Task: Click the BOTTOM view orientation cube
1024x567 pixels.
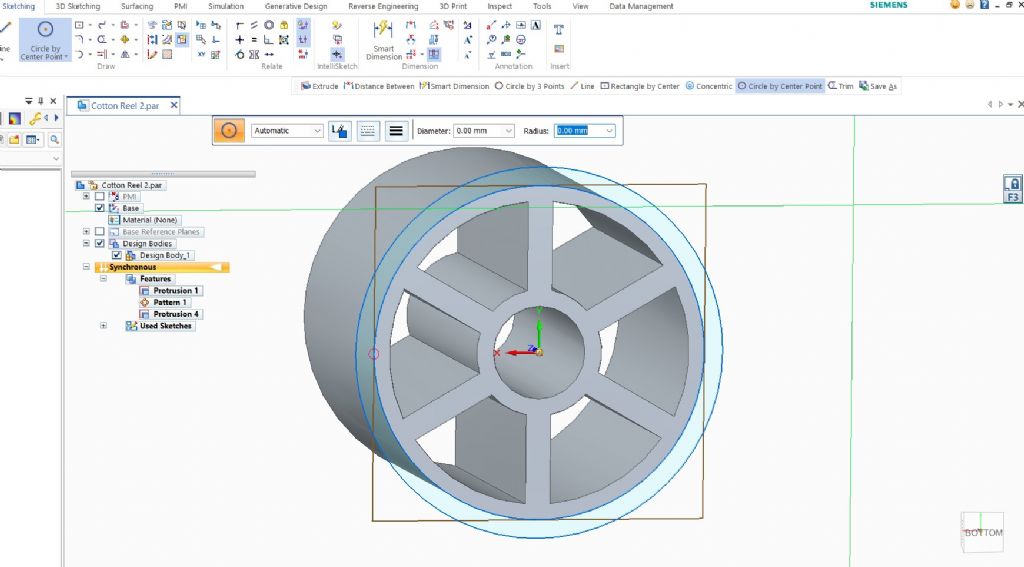Action: [x=982, y=531]
